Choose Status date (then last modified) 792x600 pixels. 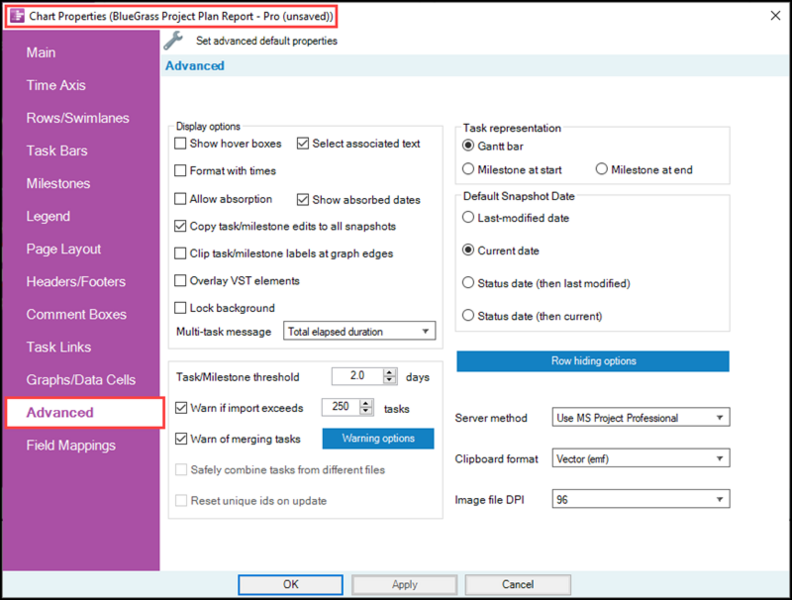pyautogui.click(x=468, y=283)
